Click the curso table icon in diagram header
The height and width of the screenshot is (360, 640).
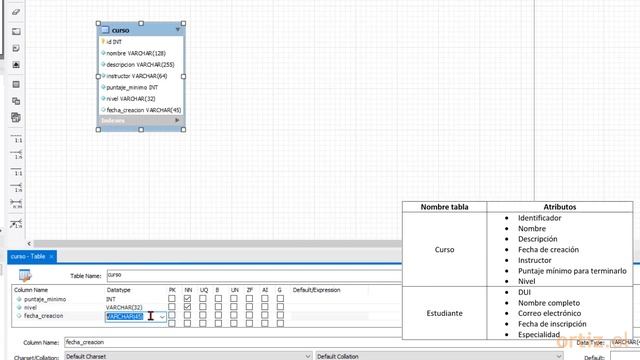(x=105, y=30)
